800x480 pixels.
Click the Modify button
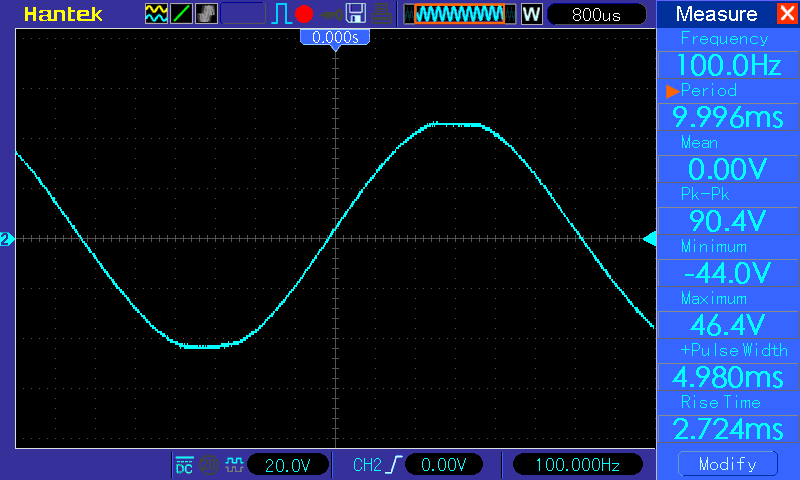click(728, 464)
